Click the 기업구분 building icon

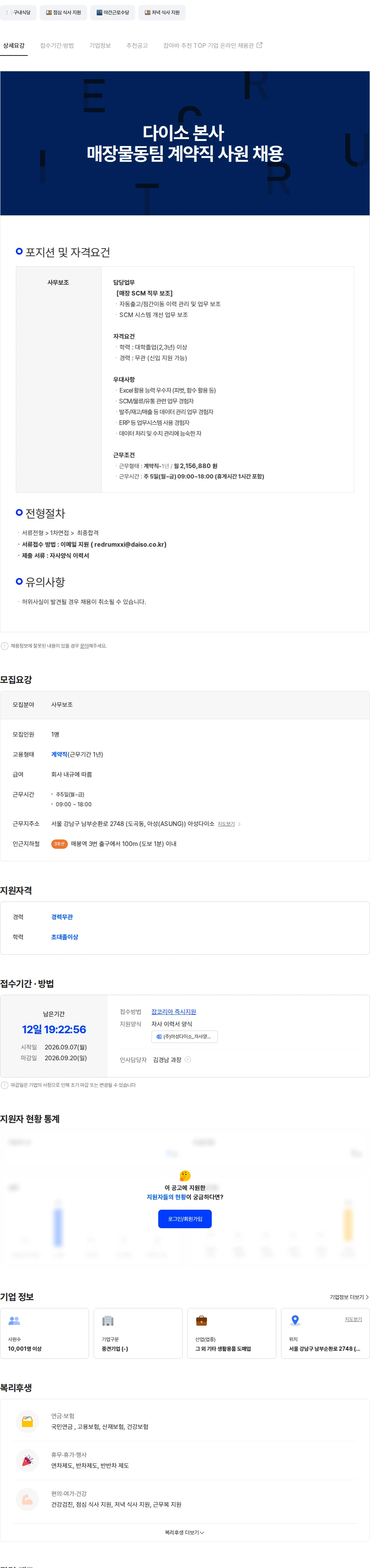[x=108, y=1321]
